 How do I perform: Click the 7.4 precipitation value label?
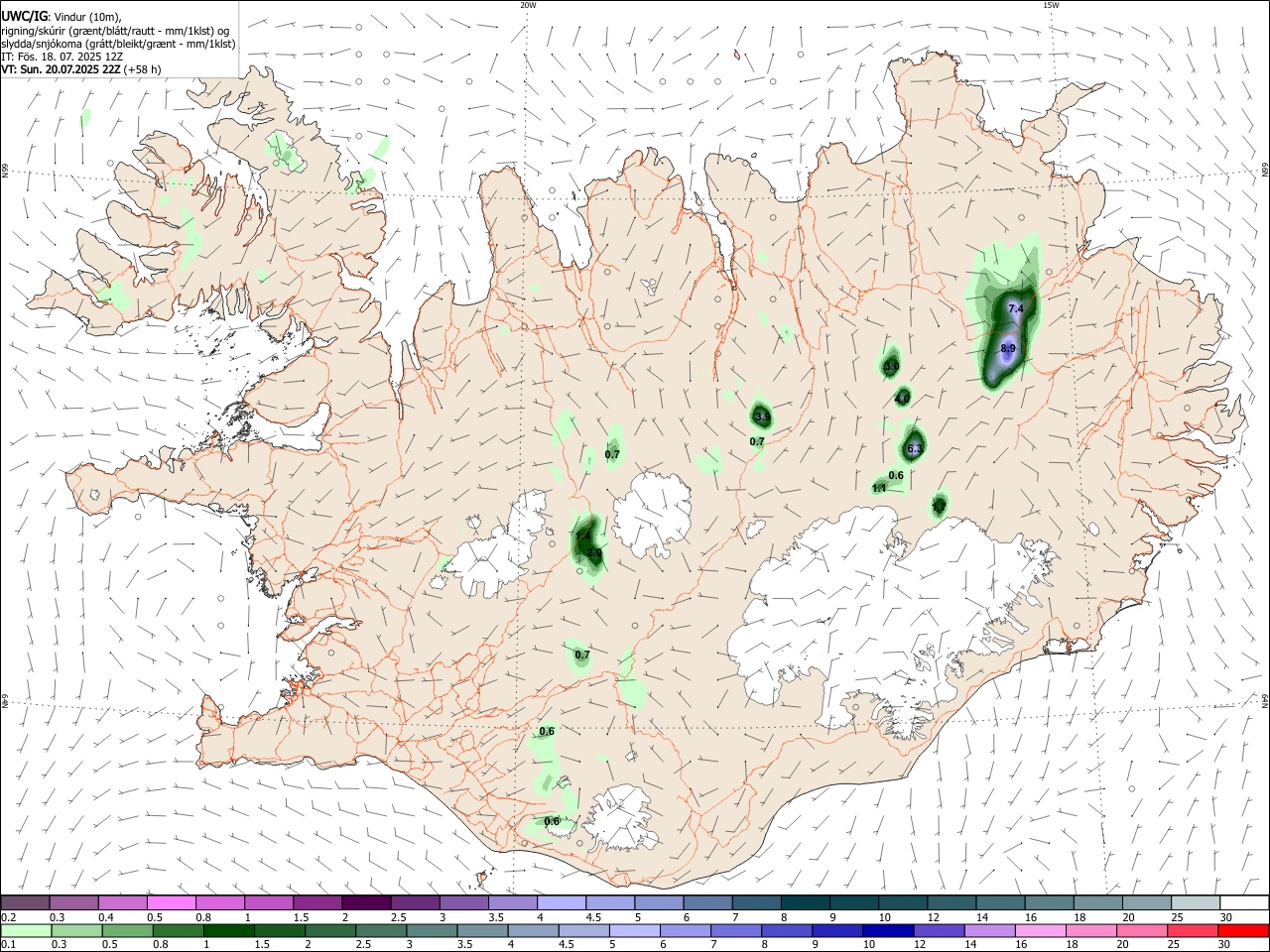tap(1015, 309)
